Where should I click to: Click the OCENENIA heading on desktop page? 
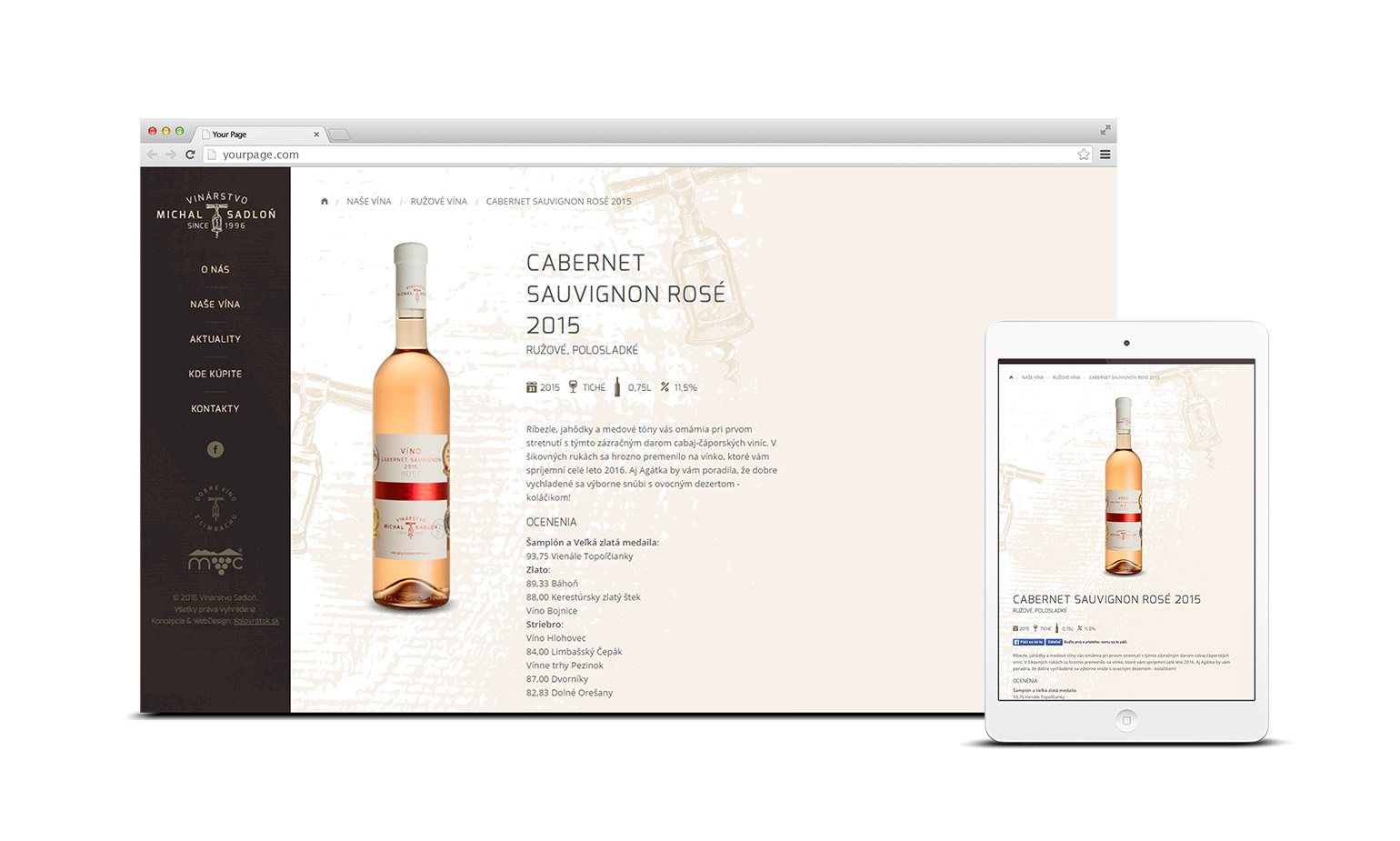coord(551,522)
